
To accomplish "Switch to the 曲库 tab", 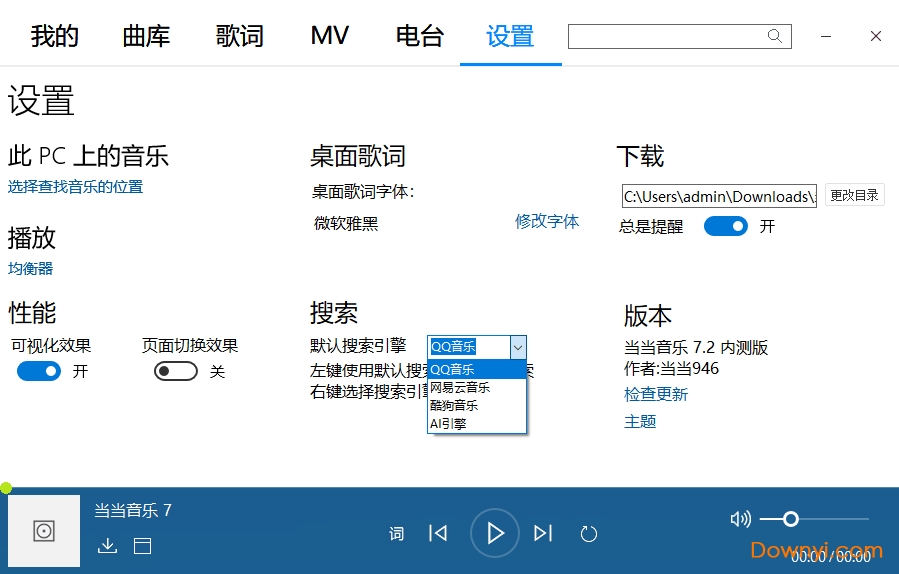I will pyautogui.click(x=146, y=36).
